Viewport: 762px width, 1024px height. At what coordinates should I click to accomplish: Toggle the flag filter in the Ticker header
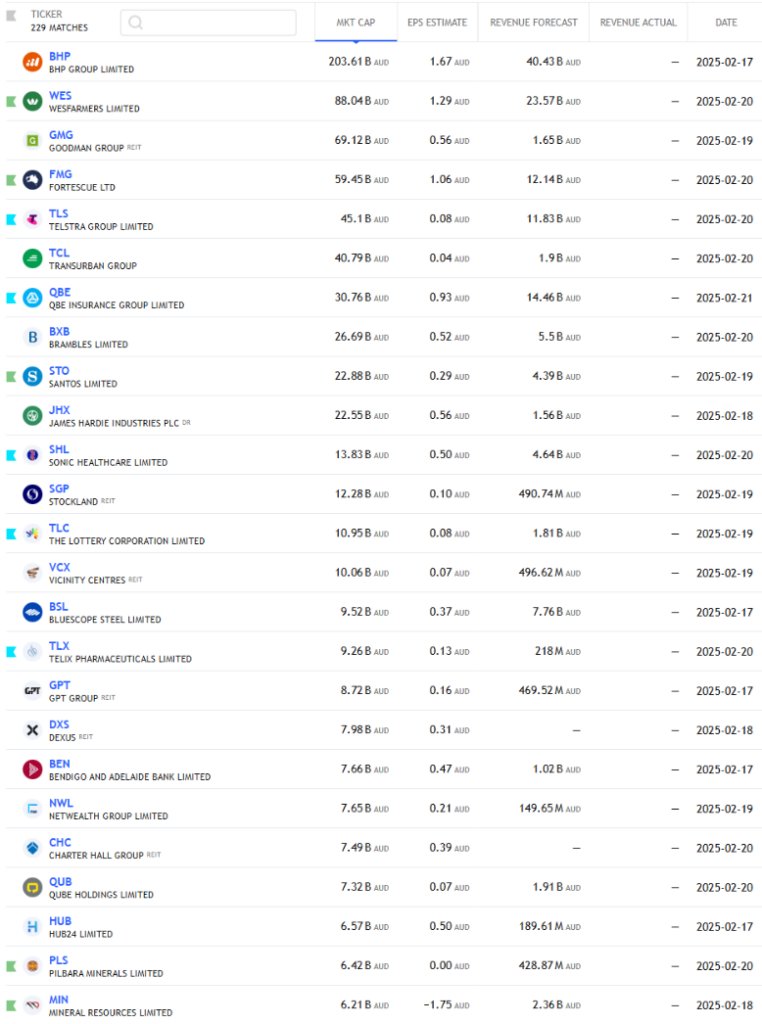[11, 16]
